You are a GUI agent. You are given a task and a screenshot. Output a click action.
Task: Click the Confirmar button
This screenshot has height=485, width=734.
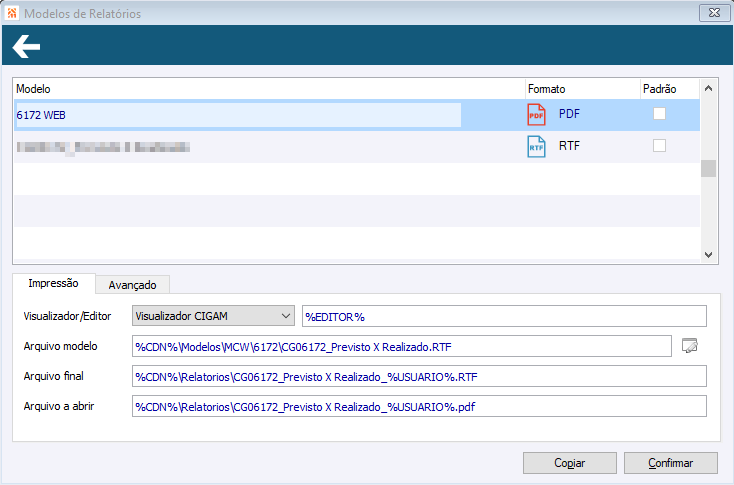tap(671, 463)
